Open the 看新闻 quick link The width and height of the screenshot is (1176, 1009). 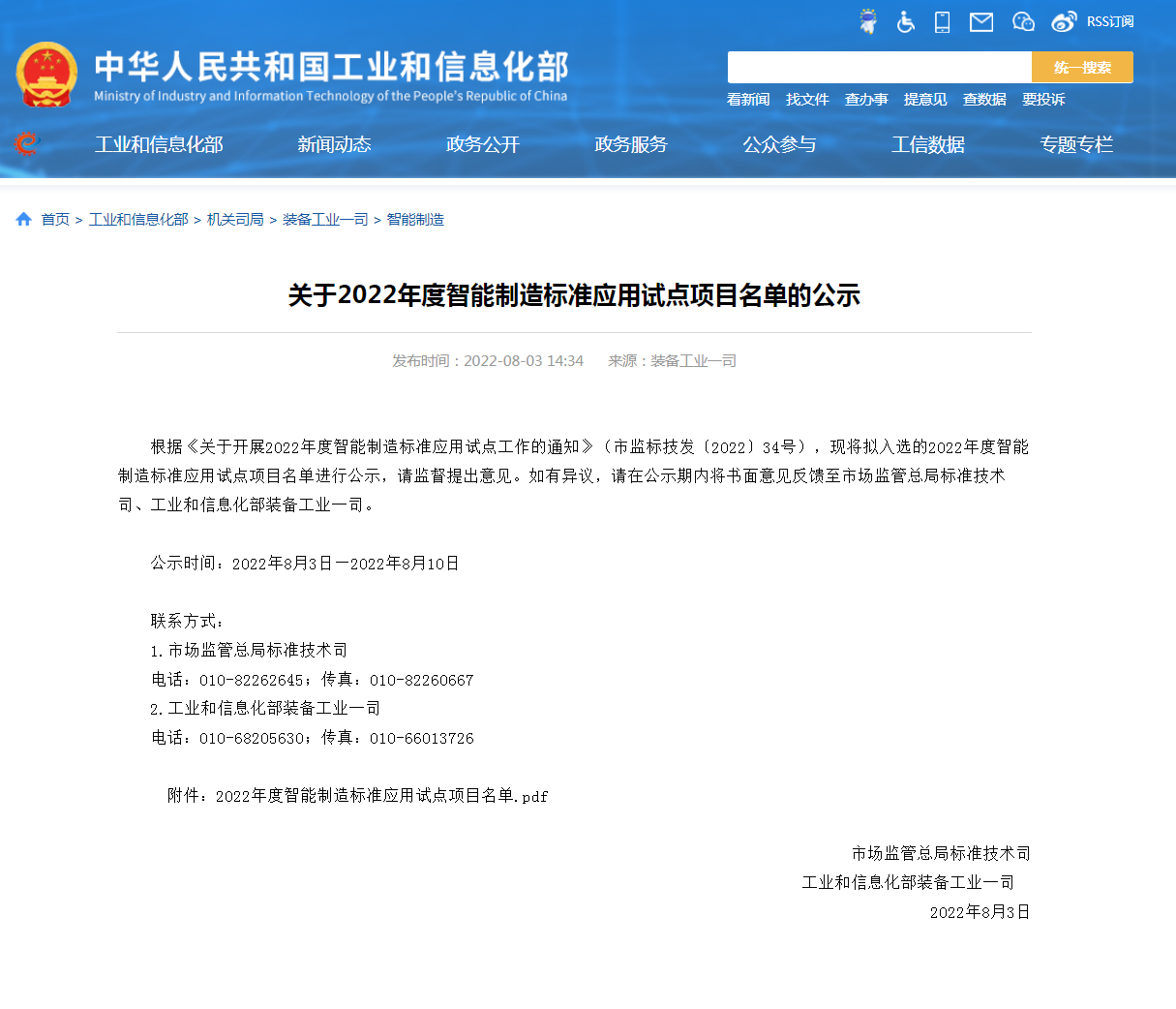pyautogui.click(x=748, y=100)
